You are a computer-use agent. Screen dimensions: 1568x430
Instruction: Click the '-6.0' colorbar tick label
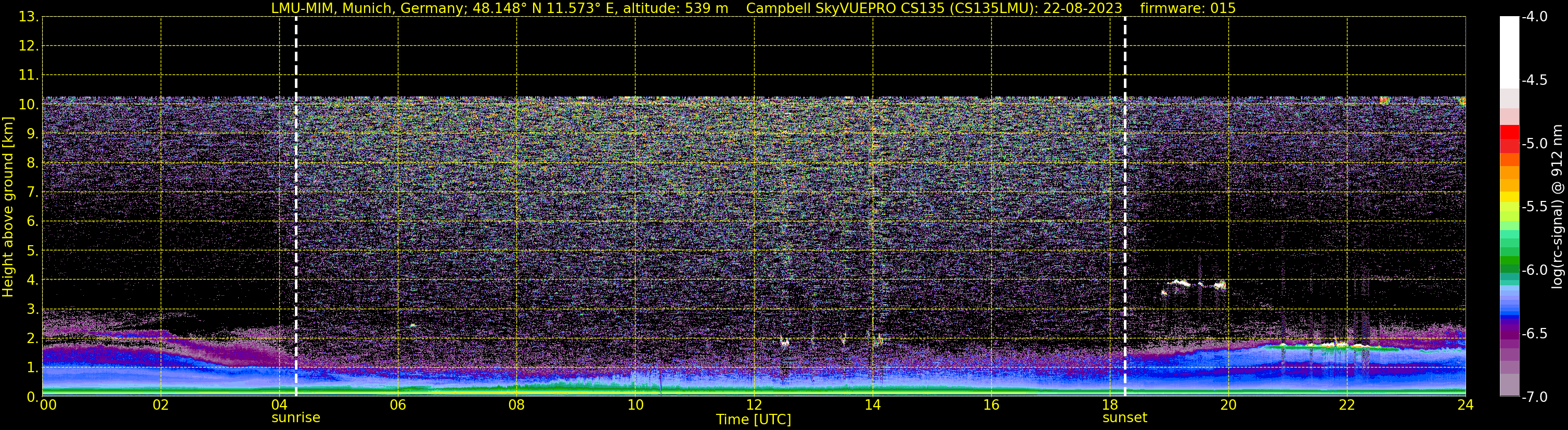[1534, 270]
